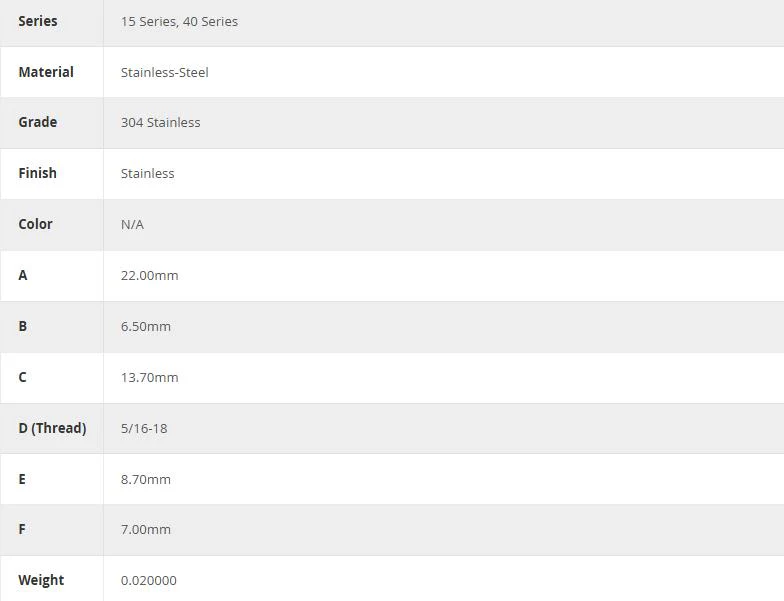784x601 pixels.
Task: Click the N/A color value
Action: [x=132, y=224]
